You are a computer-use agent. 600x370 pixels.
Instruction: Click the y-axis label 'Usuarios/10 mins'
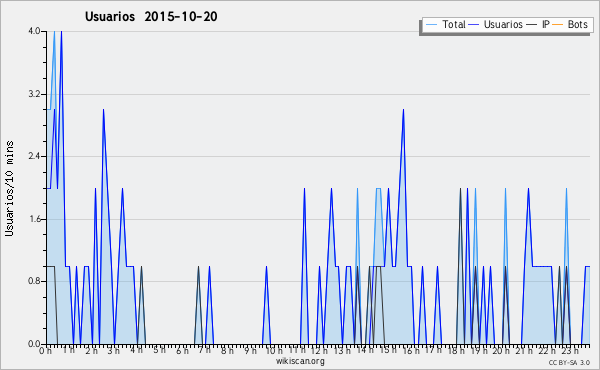point(9,188)
